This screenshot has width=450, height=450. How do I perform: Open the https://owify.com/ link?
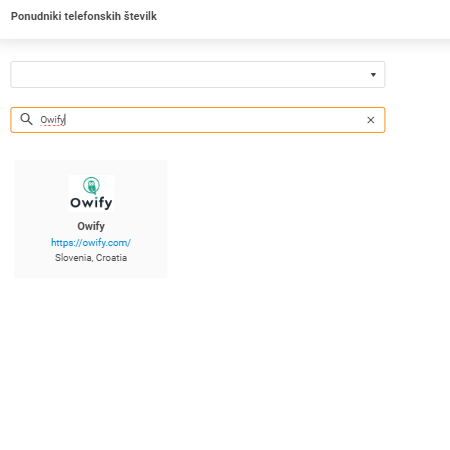point(91,243)
